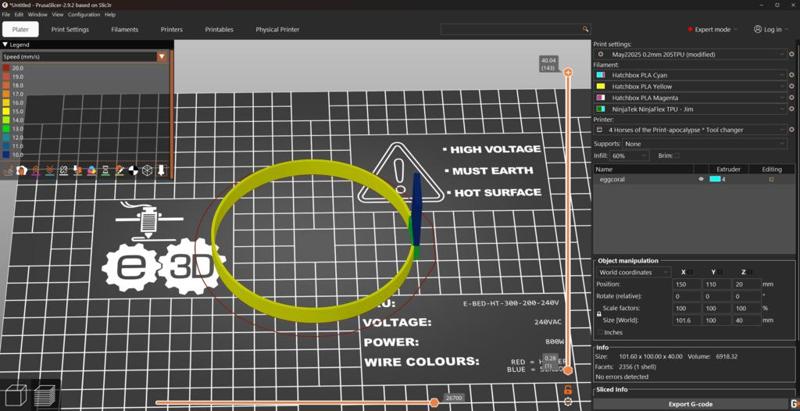Screen dimensions: 800x411
Task: Click the search input field
Action: coord(511,30)
